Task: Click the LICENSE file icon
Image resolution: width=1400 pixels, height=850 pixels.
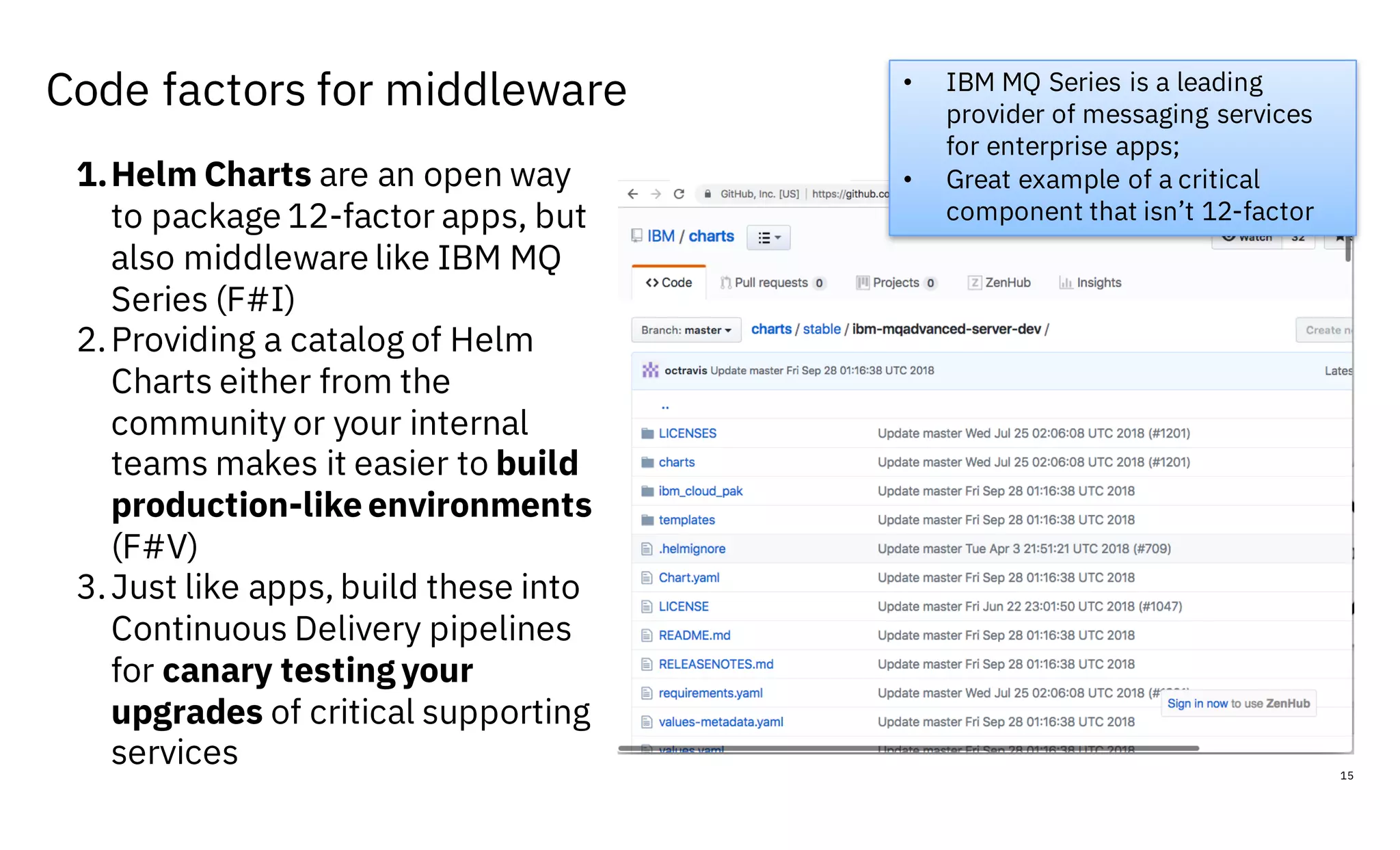Action: click(x=647, y=607)
